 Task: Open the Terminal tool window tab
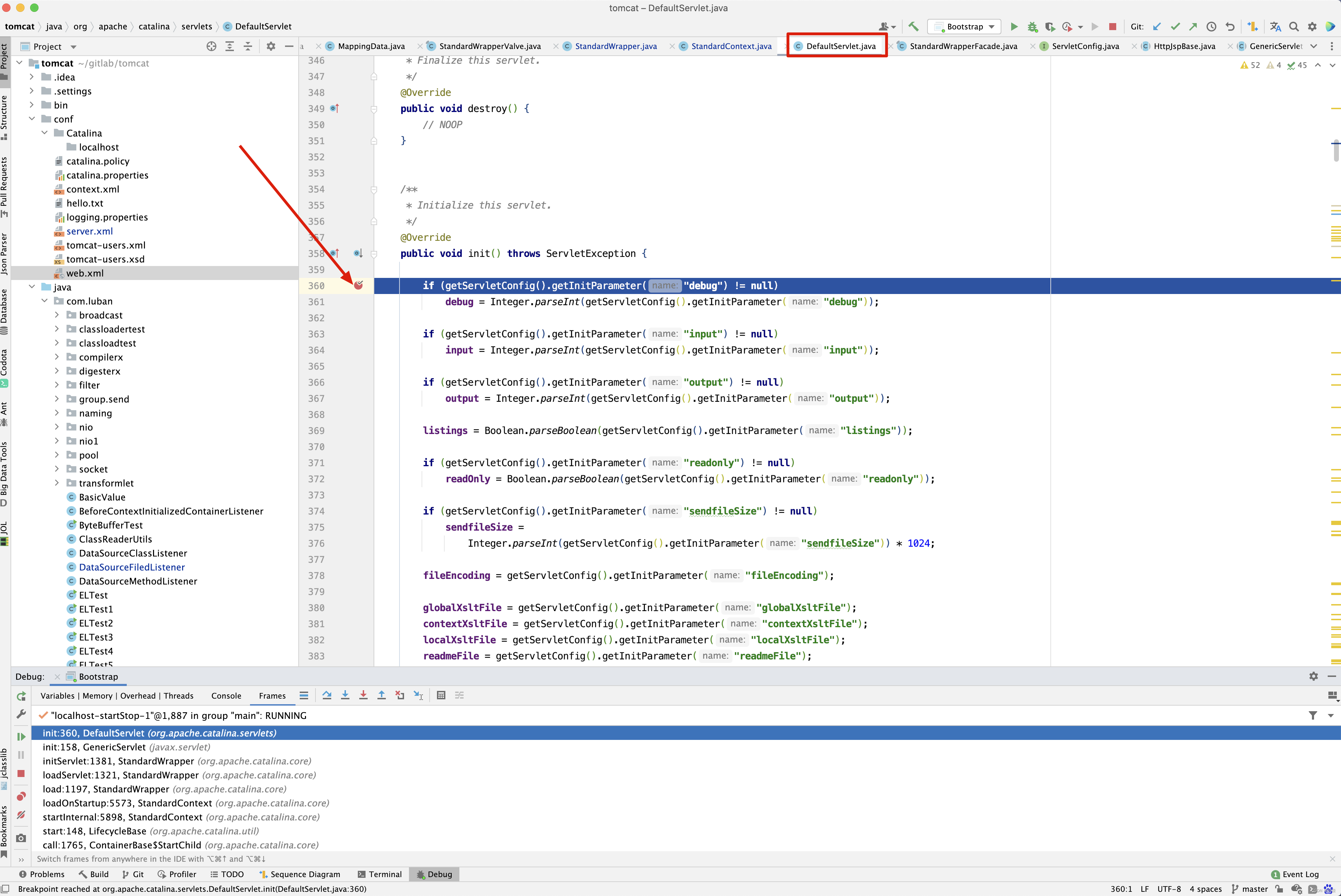point(380,874)
